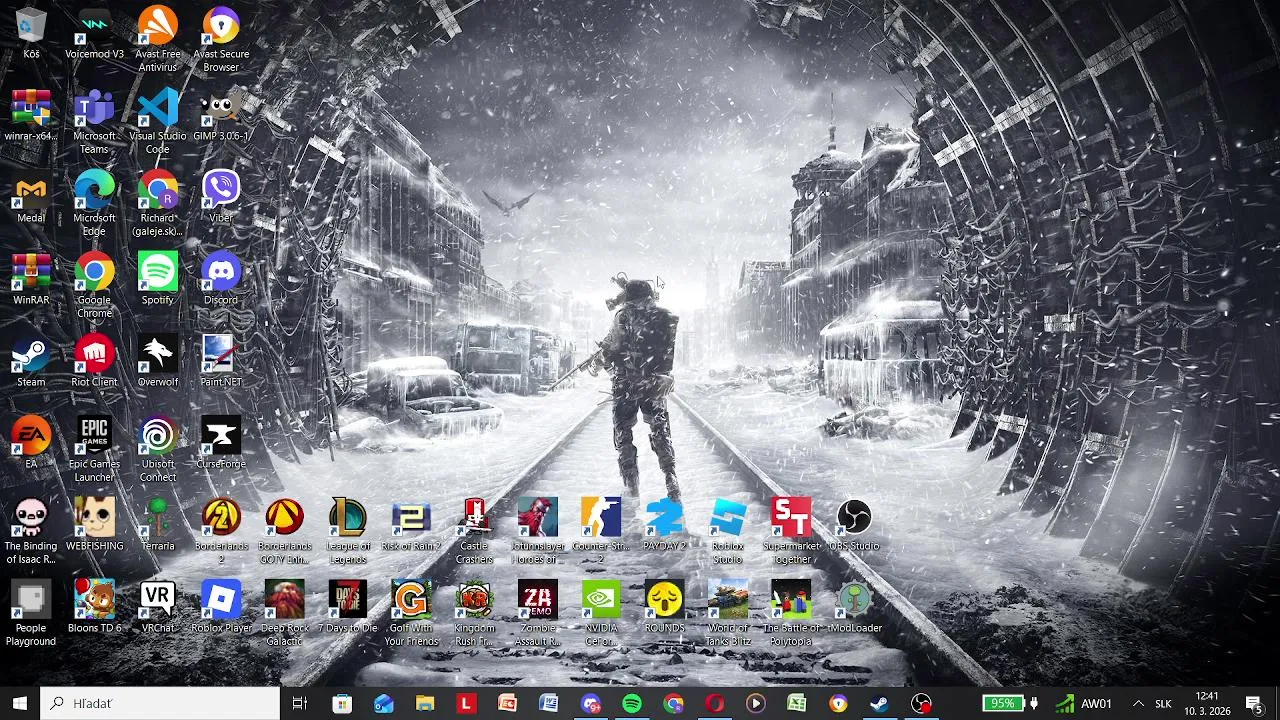Launch Terraria from the desktop

(x=157, y=525)
